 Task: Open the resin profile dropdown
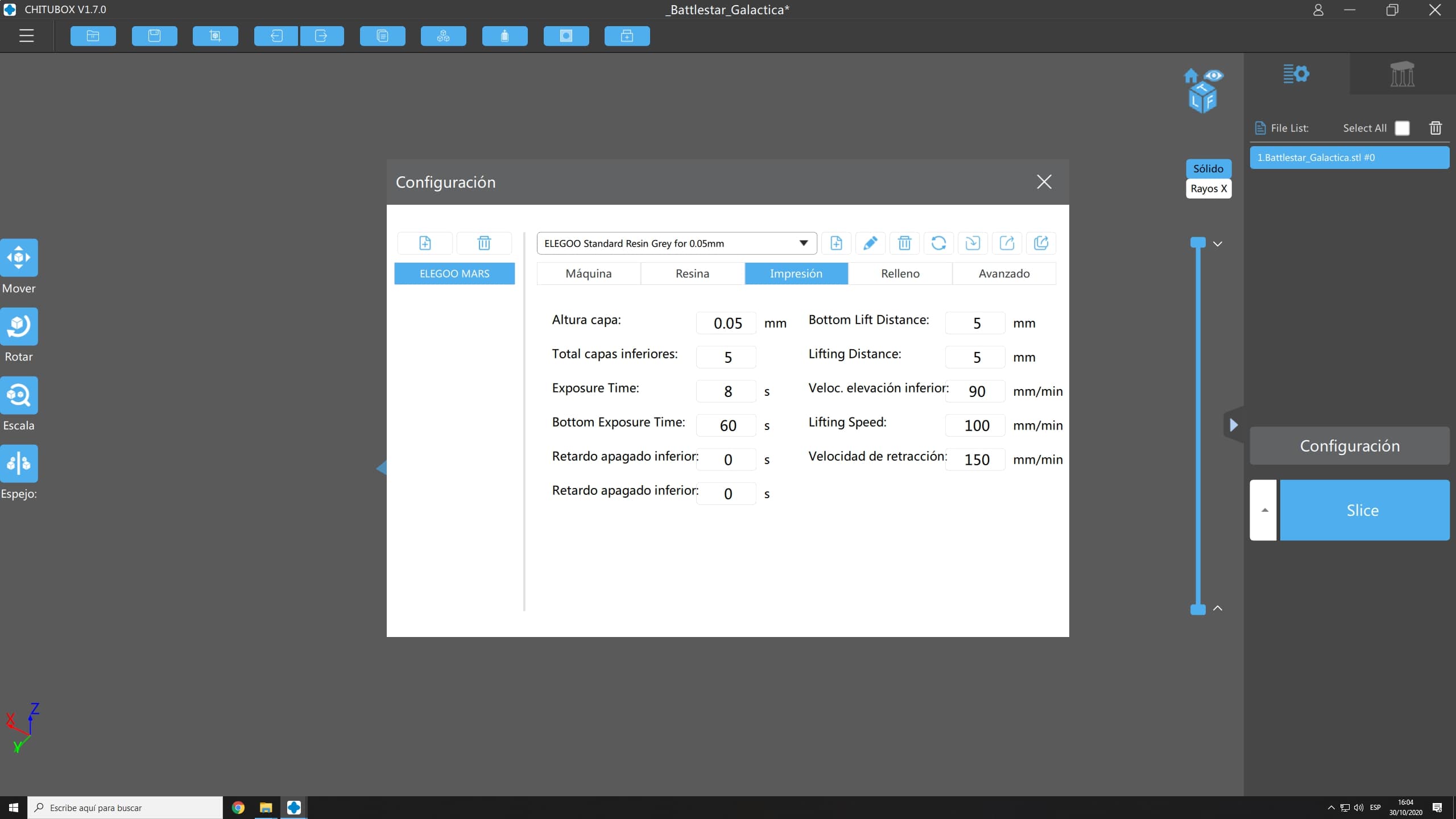click(677, 243)
